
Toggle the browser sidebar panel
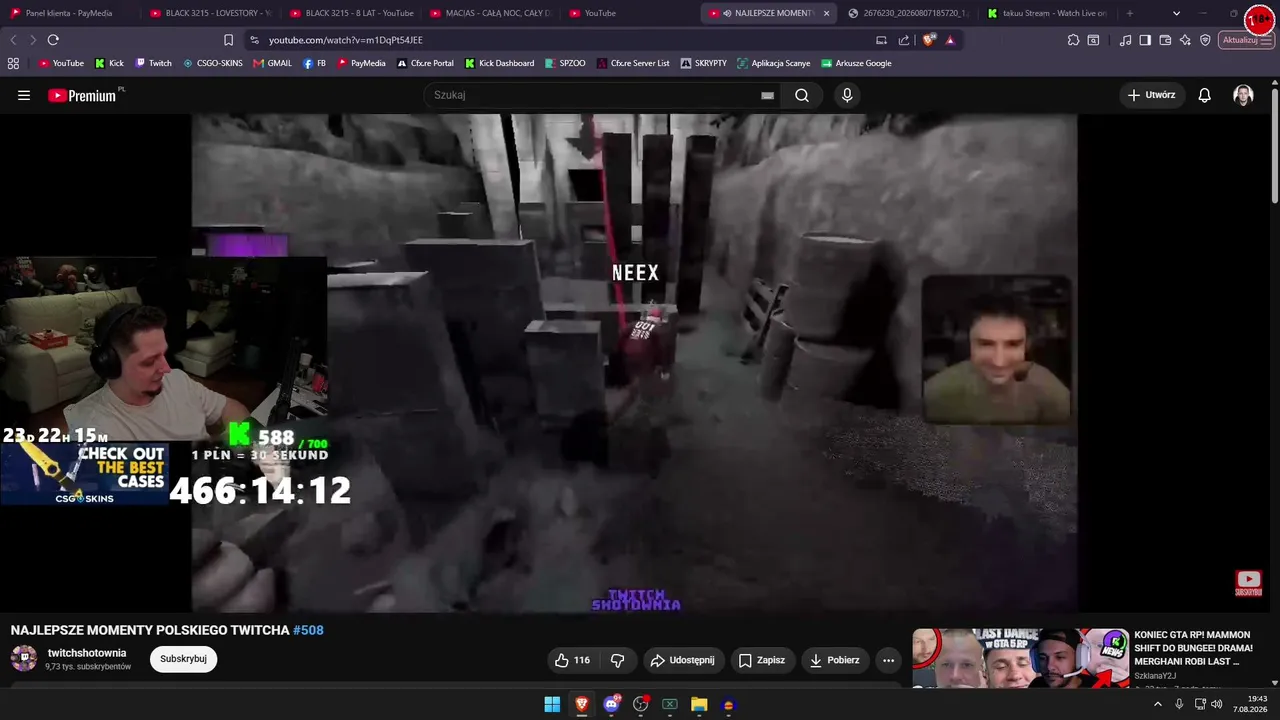pyautogui.click(x=1145, y=40)
